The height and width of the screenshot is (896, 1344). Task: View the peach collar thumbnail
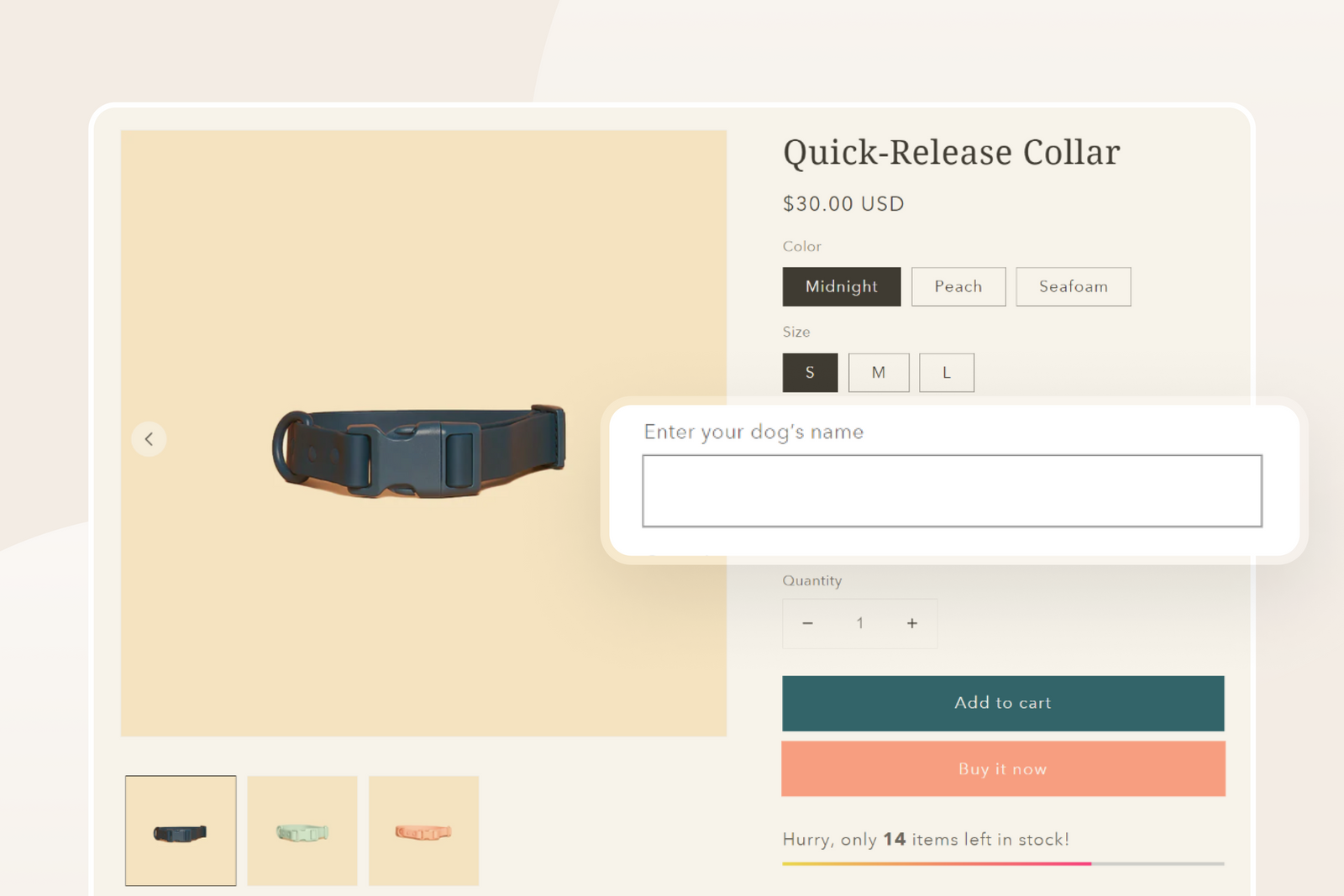(423, 831)
